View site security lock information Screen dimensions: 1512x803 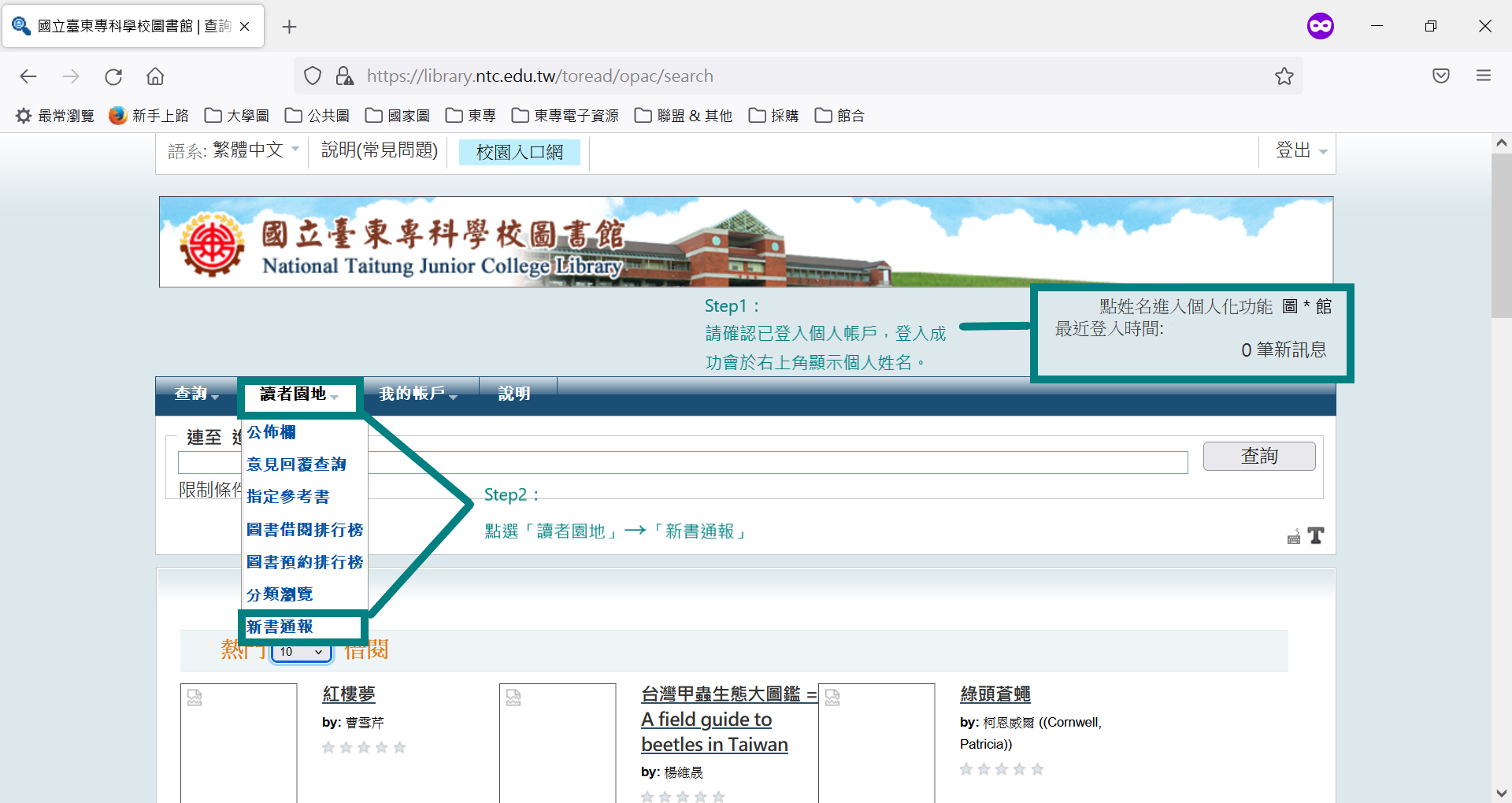(344, 76)
